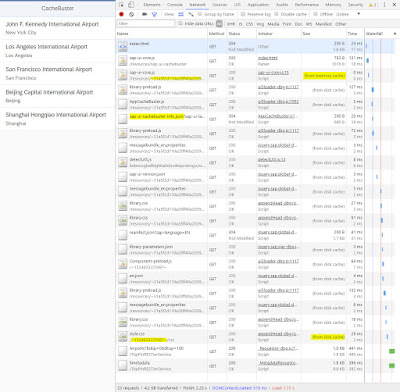Filter requests by Media type
The image size is (400, 392).
pyautogui.click(x=273, y=24)
